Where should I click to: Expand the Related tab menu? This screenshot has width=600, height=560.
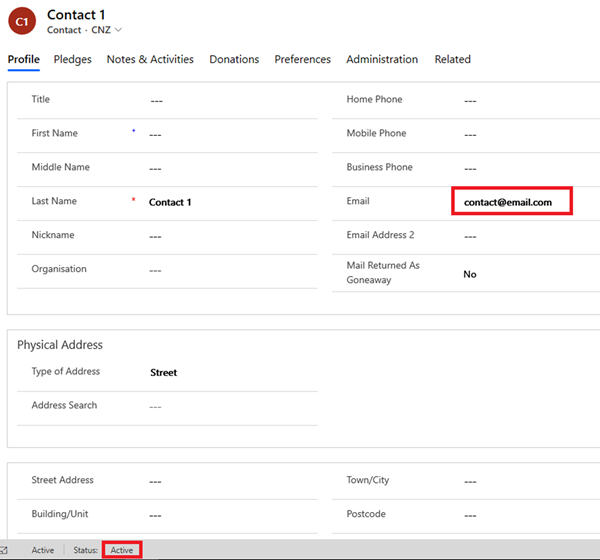(452, 59)
